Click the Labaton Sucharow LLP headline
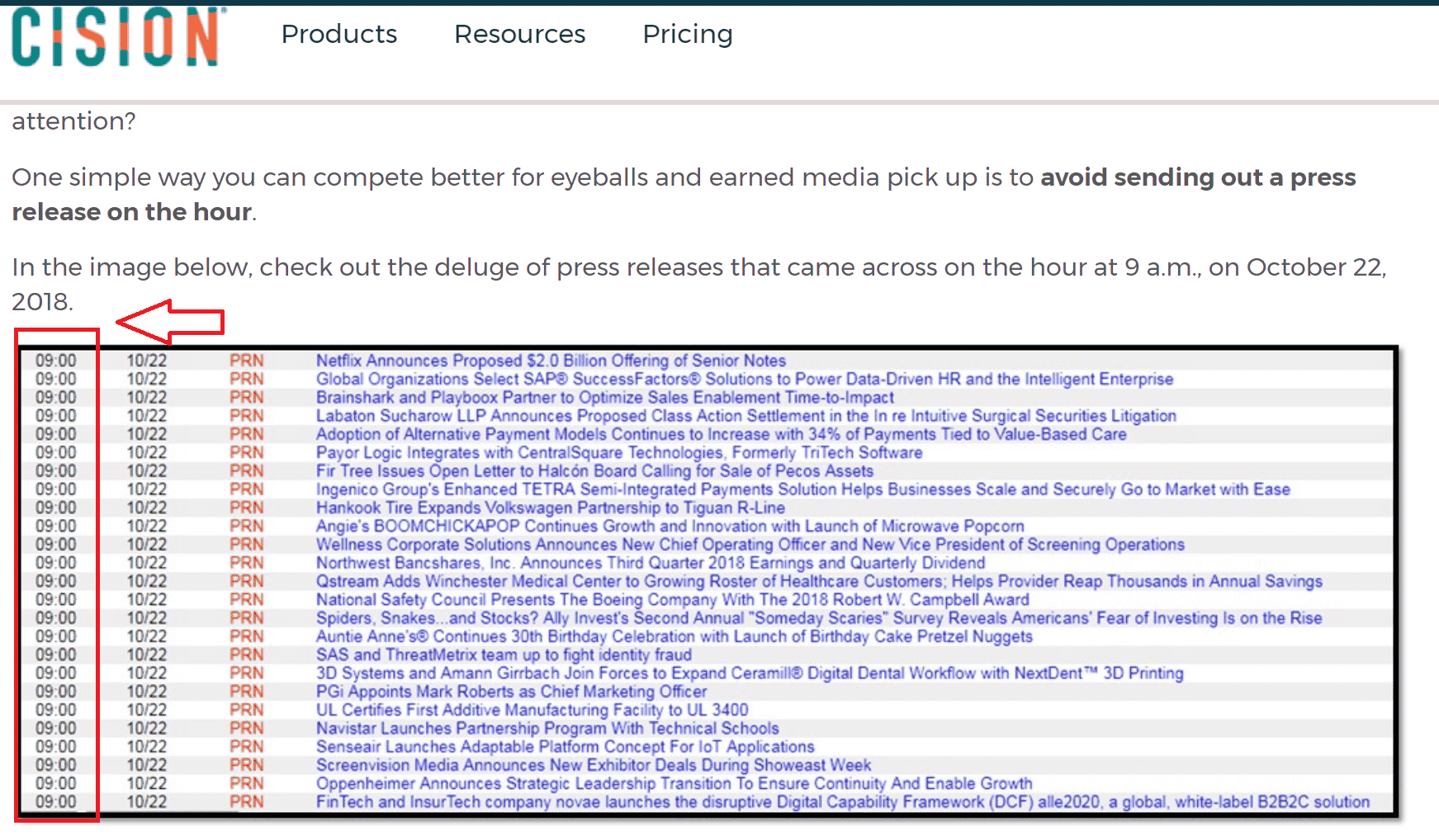The width and height of the screenshot is (1439, 840). point(746,416)
